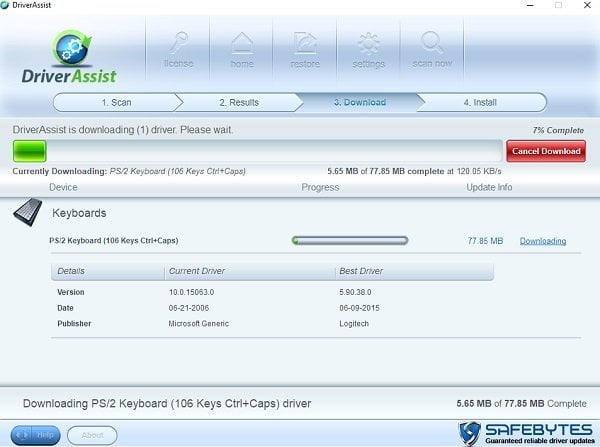Image resolution: width=600 pixels, height=447 pixels.
Task: Click current version 10.0.15063.0
Action: coord(191,292)
